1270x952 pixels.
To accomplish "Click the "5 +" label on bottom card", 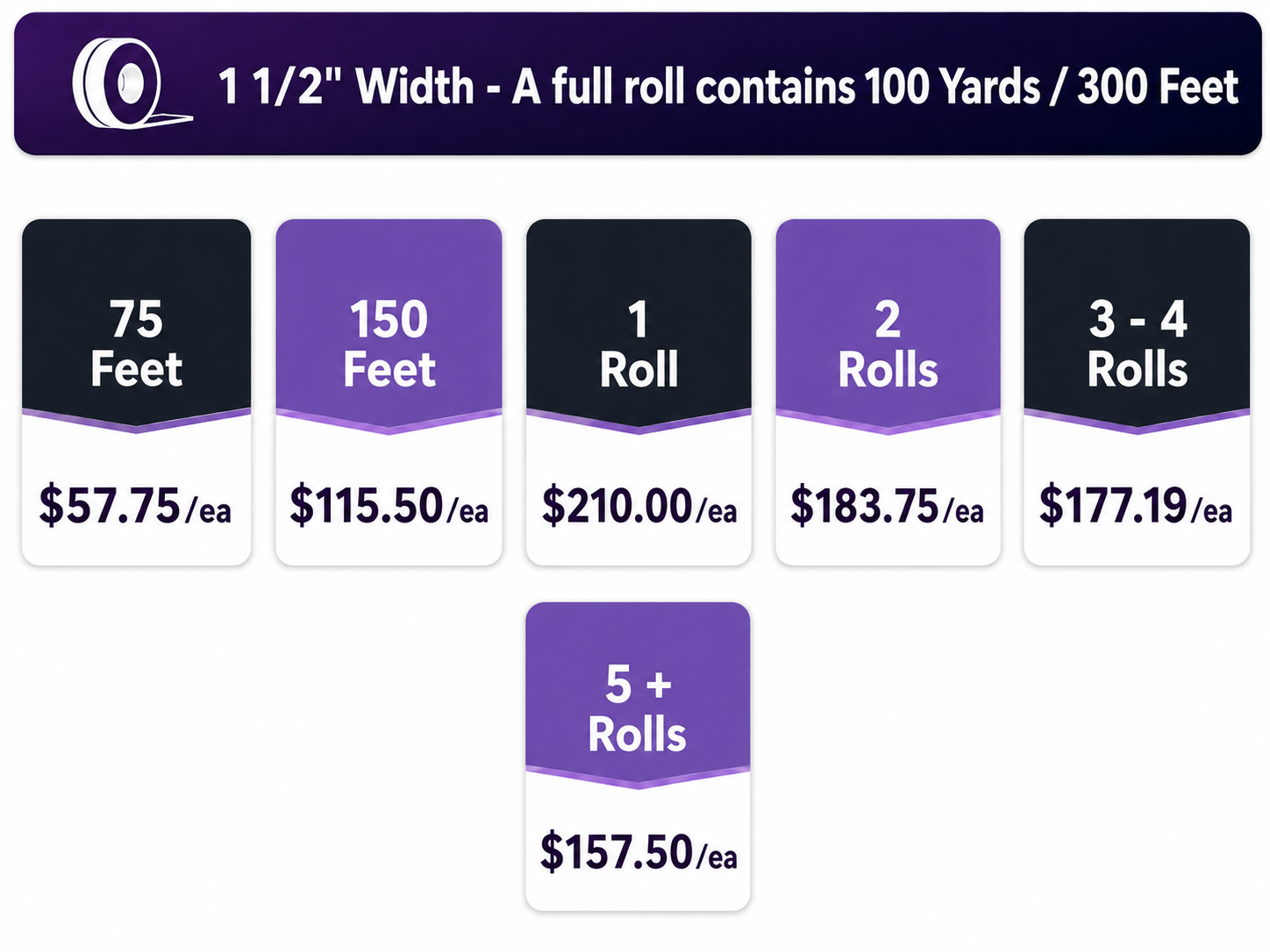I will click(x=639, y=684).
